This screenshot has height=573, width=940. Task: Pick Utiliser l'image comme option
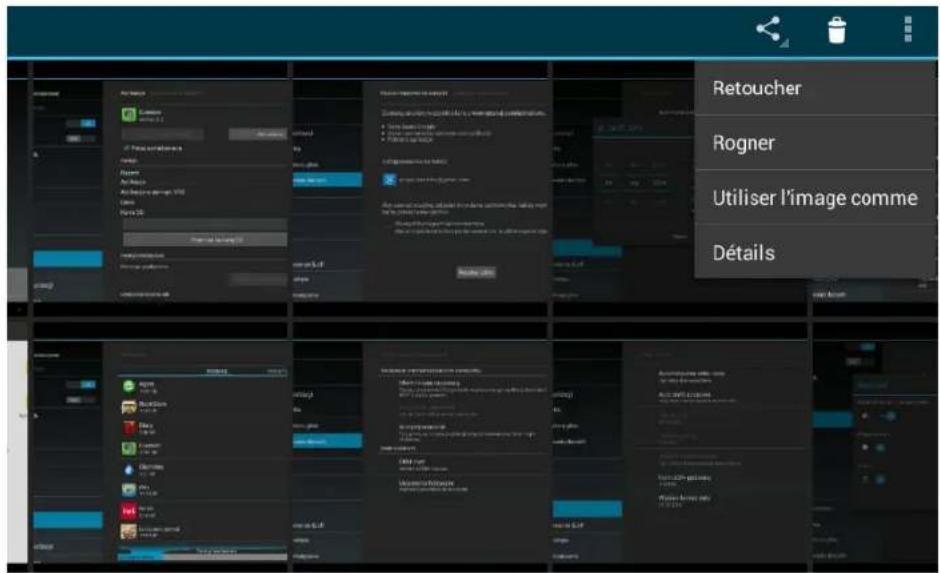(x=816, y=197)
